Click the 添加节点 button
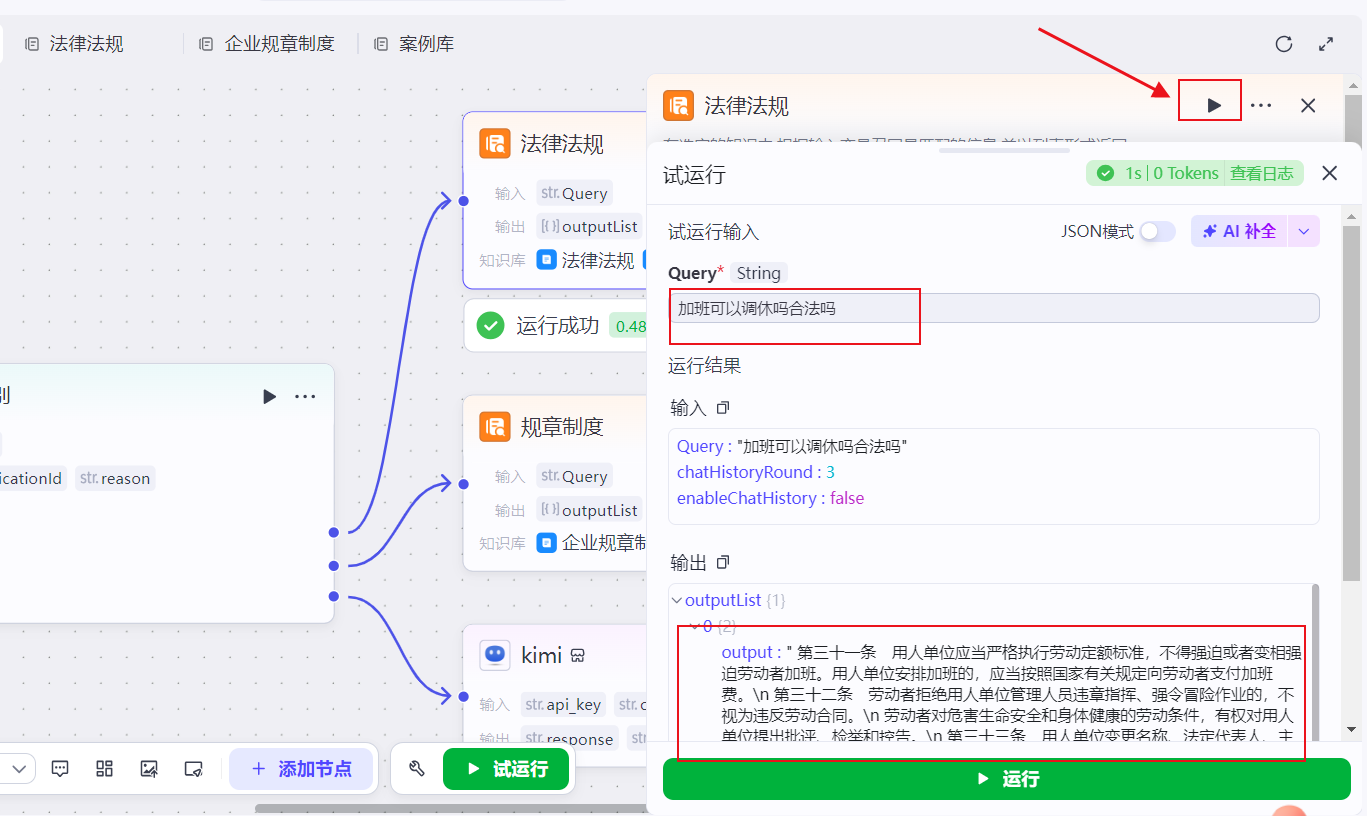The image size is (1367, 816). [301, 769]
